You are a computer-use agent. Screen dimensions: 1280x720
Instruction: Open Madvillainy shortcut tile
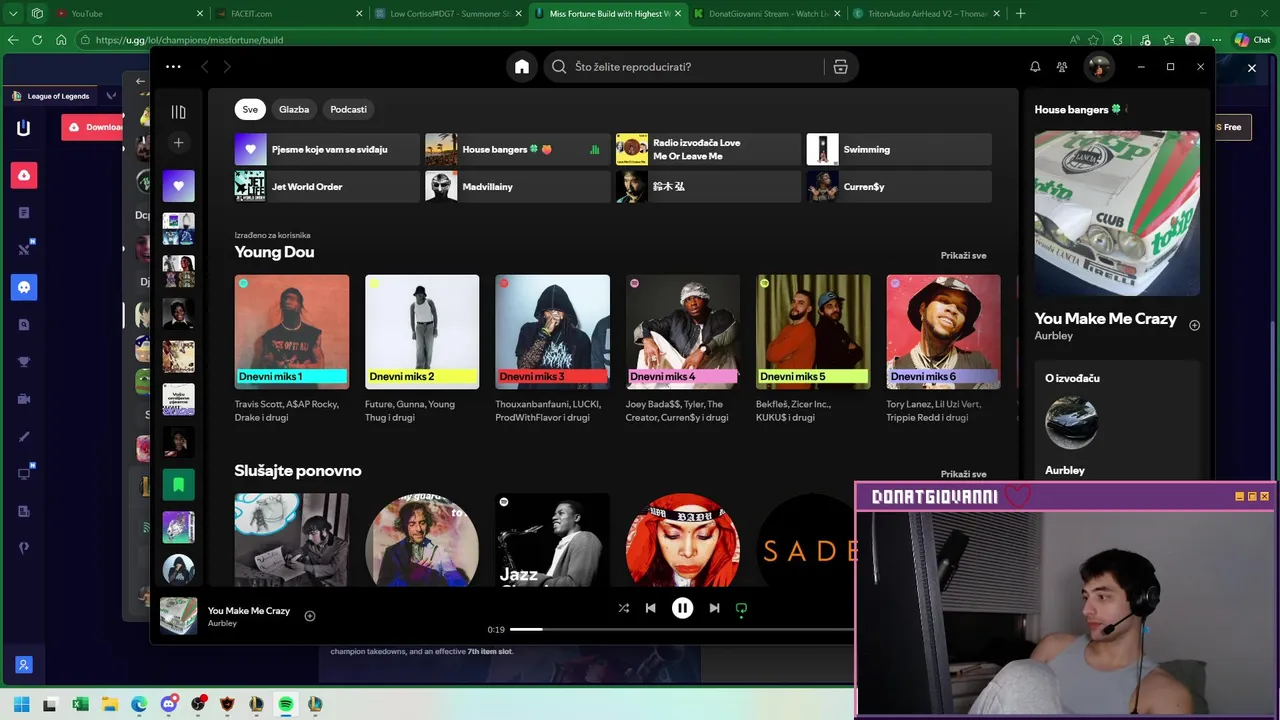point(518,186)
